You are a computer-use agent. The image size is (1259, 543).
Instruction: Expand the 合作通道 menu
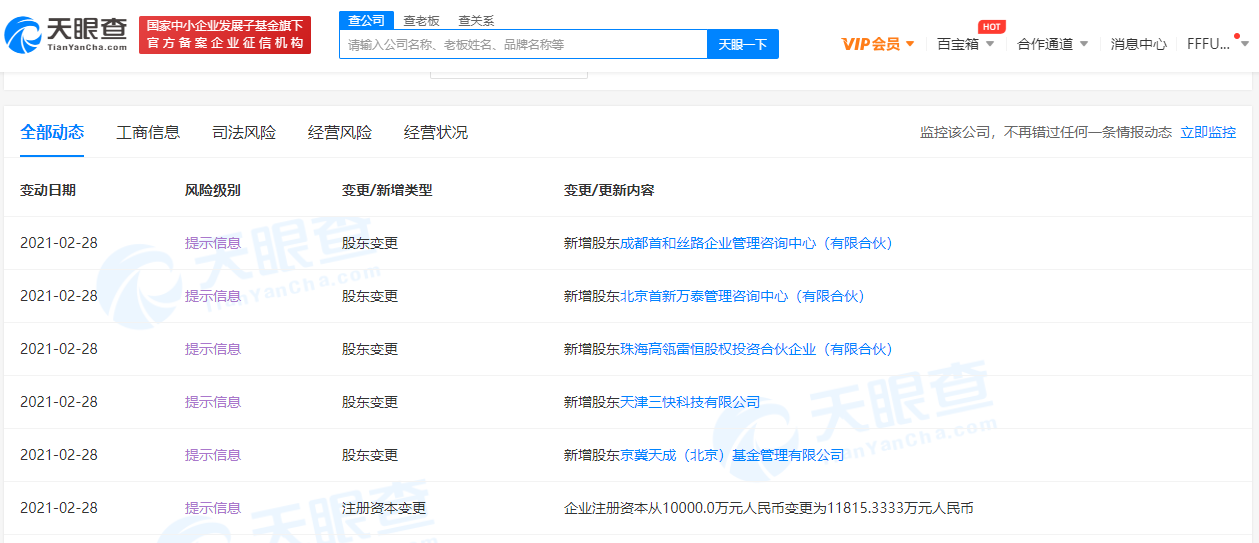[x=1052, y=44]
